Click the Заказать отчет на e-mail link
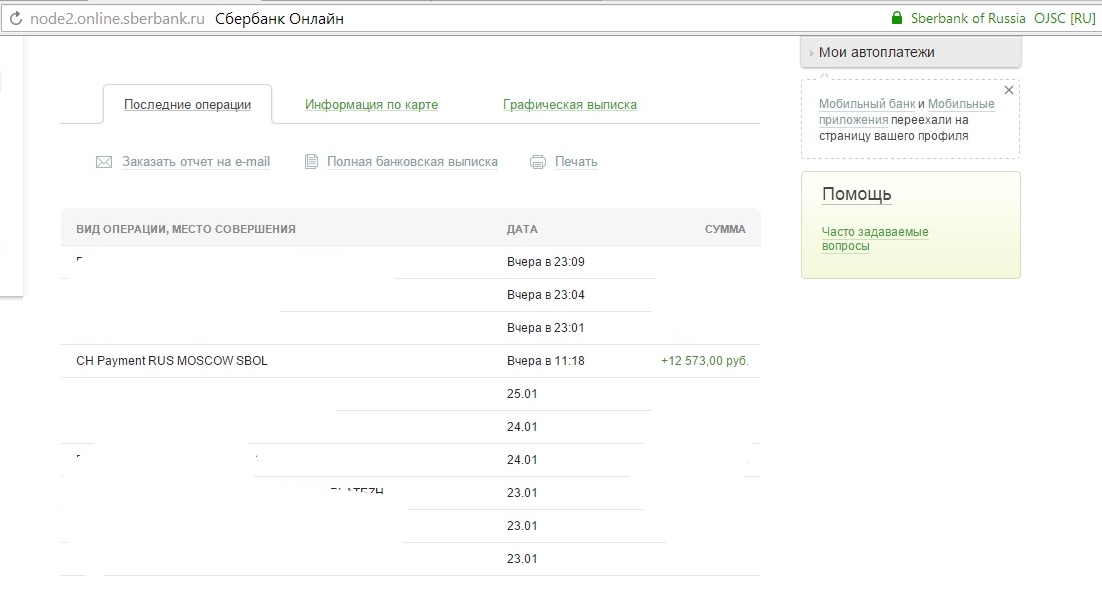The width and height of the screenshot is (1102, 595). click(196, 162)
